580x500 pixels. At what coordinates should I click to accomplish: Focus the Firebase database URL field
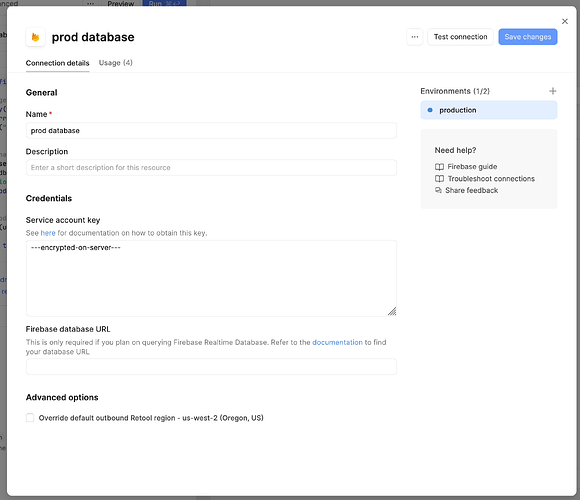click(x=211, y=366)
